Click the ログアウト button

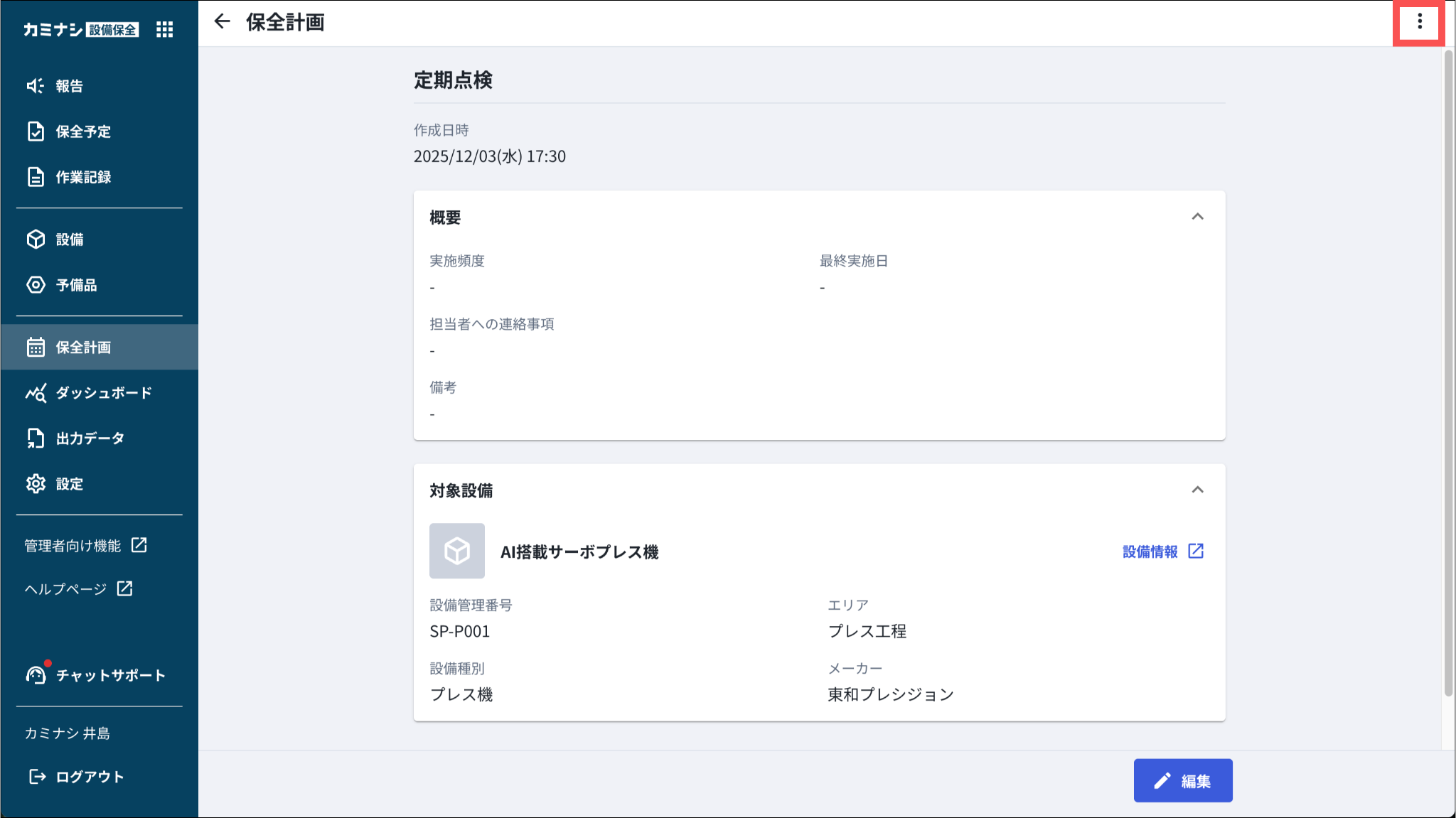pos(76,777)
